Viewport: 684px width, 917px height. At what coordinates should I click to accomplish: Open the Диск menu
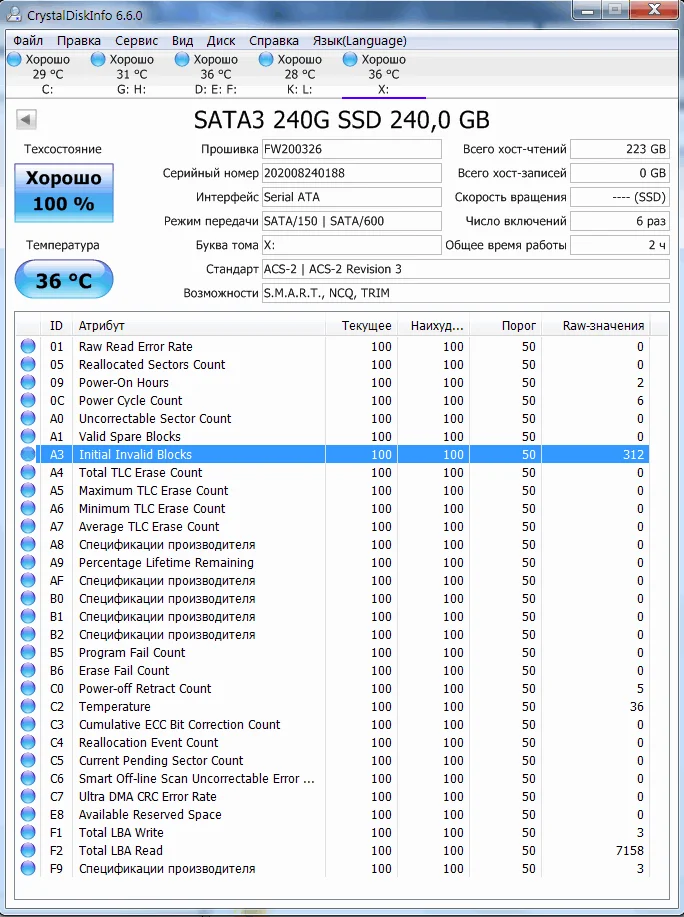[x=221, y=40]
